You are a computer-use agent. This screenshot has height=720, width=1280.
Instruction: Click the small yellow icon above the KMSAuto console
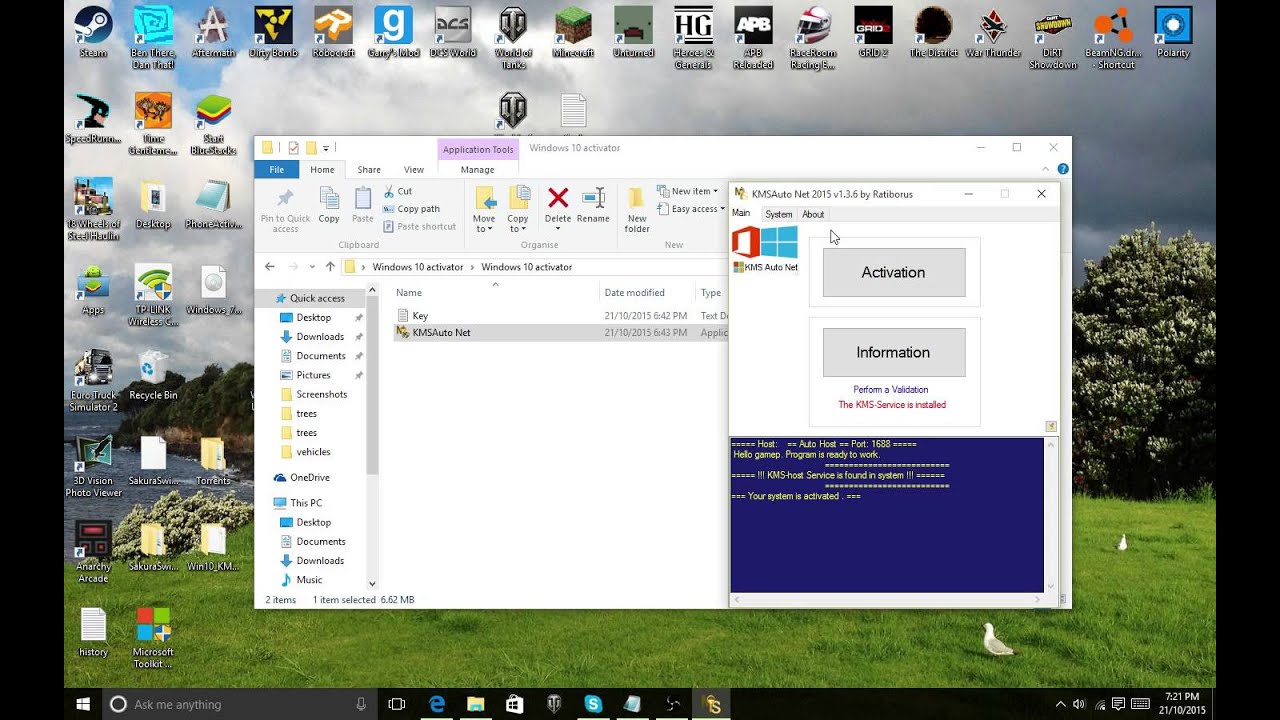(1051, 427)
